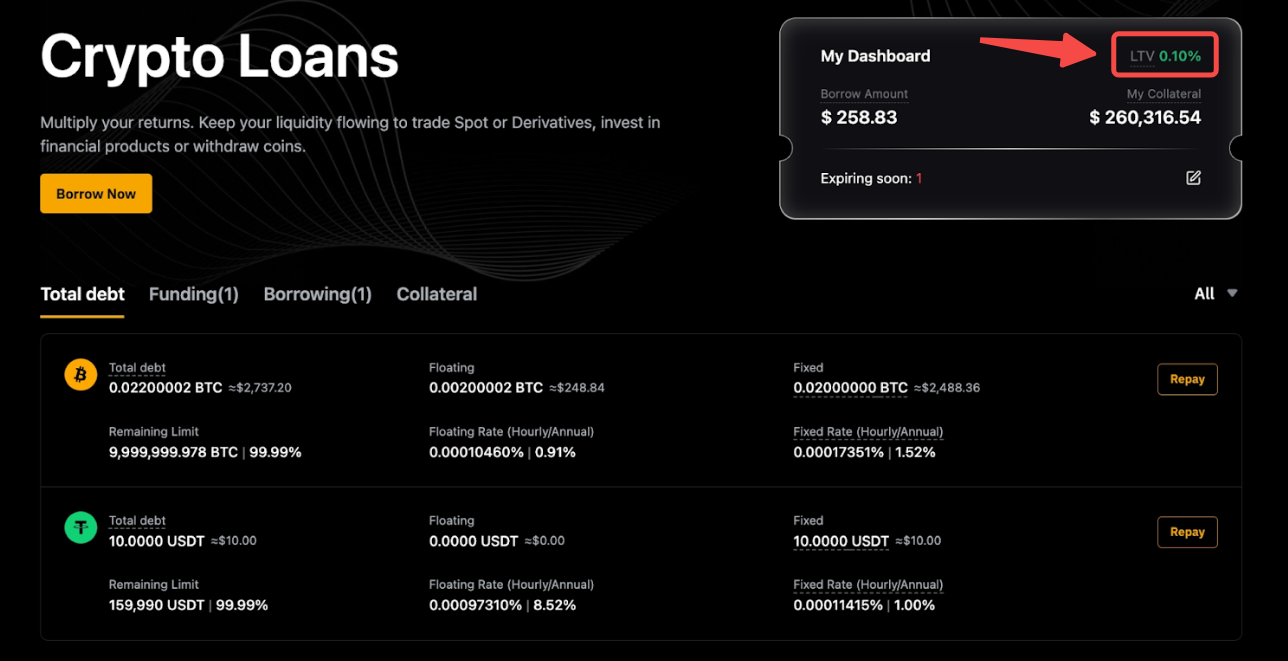Click the dashboard edit pencil icon
Screen dimensions: 1288x661
point(1193,178)
